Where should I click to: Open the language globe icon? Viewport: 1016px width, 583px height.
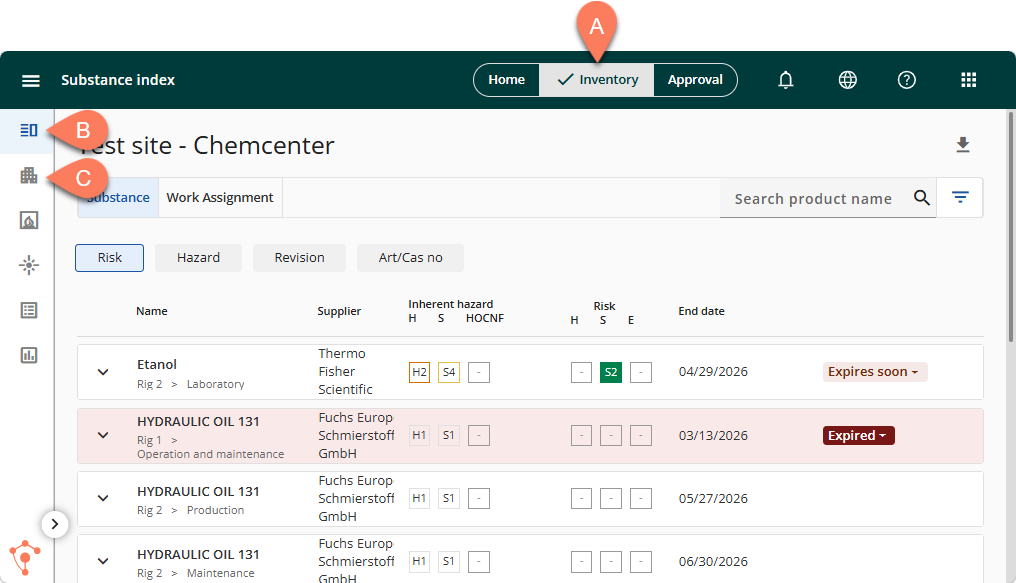coord(848,80)
